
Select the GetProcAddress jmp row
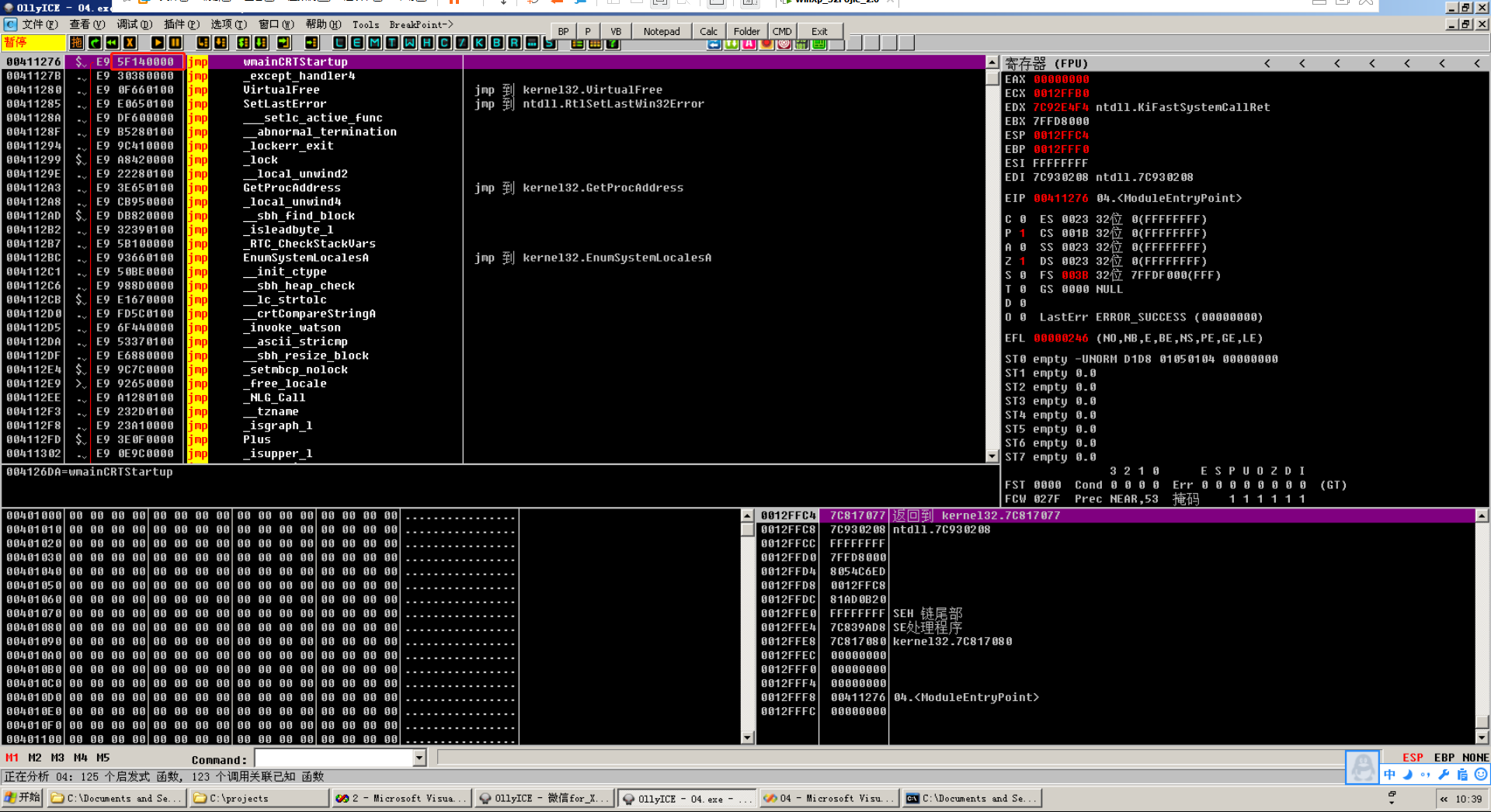[x=494, y=188]
